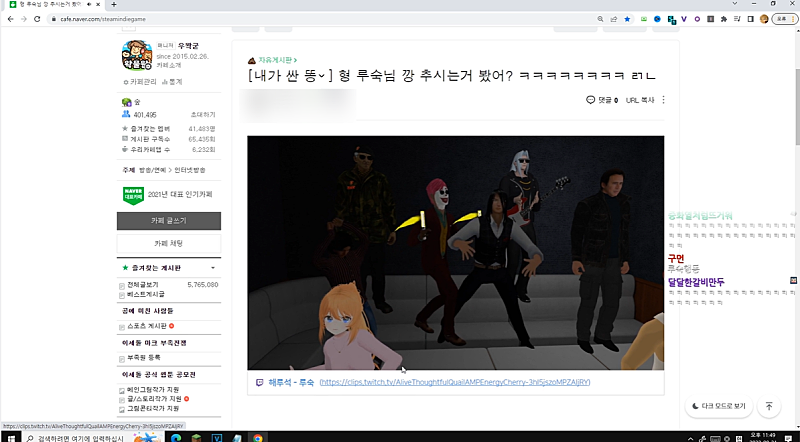Viewport: 800px width, 442px height.
Task: Click the members count people icon
Action: (126, 114)
